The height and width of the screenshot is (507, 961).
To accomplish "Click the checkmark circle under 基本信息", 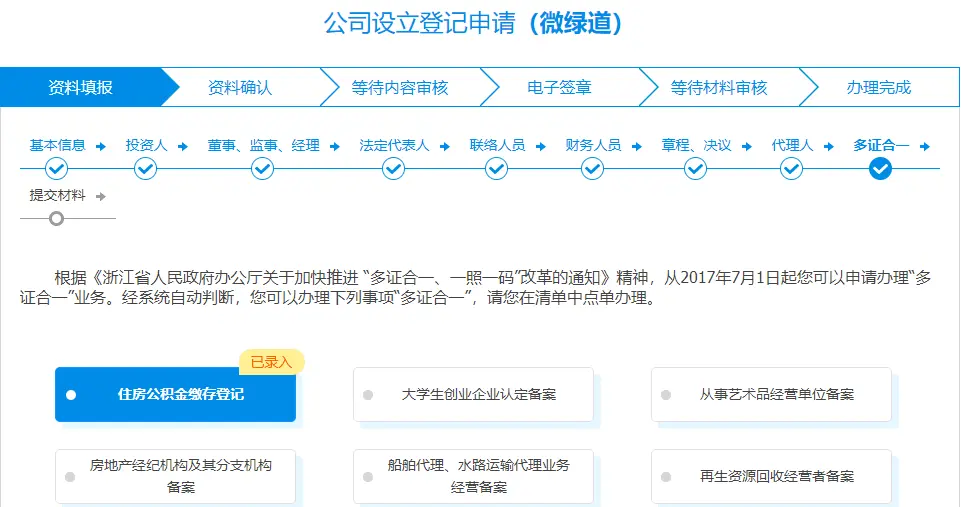I will (56, 169).
